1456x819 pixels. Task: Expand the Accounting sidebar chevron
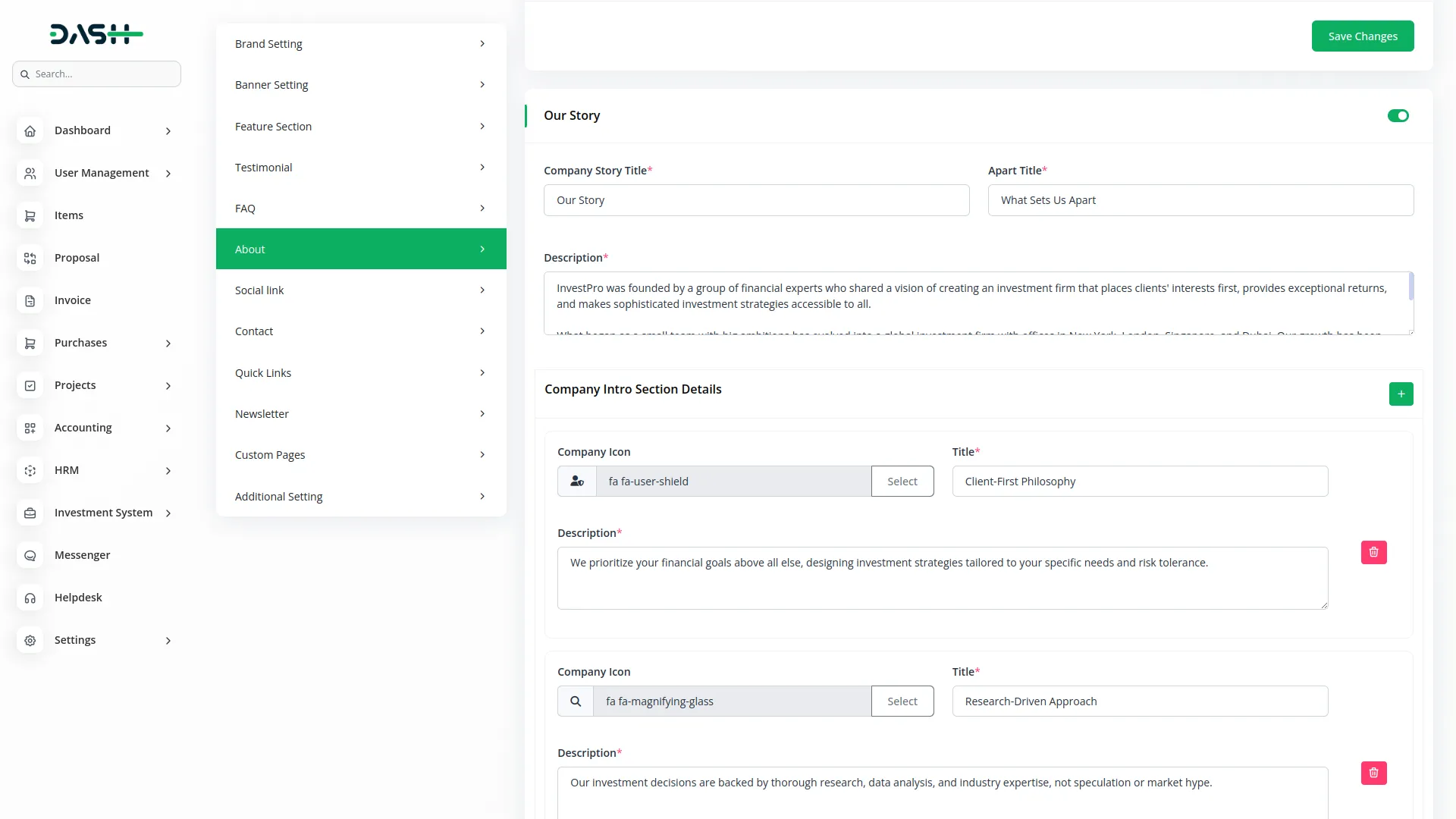168,428
